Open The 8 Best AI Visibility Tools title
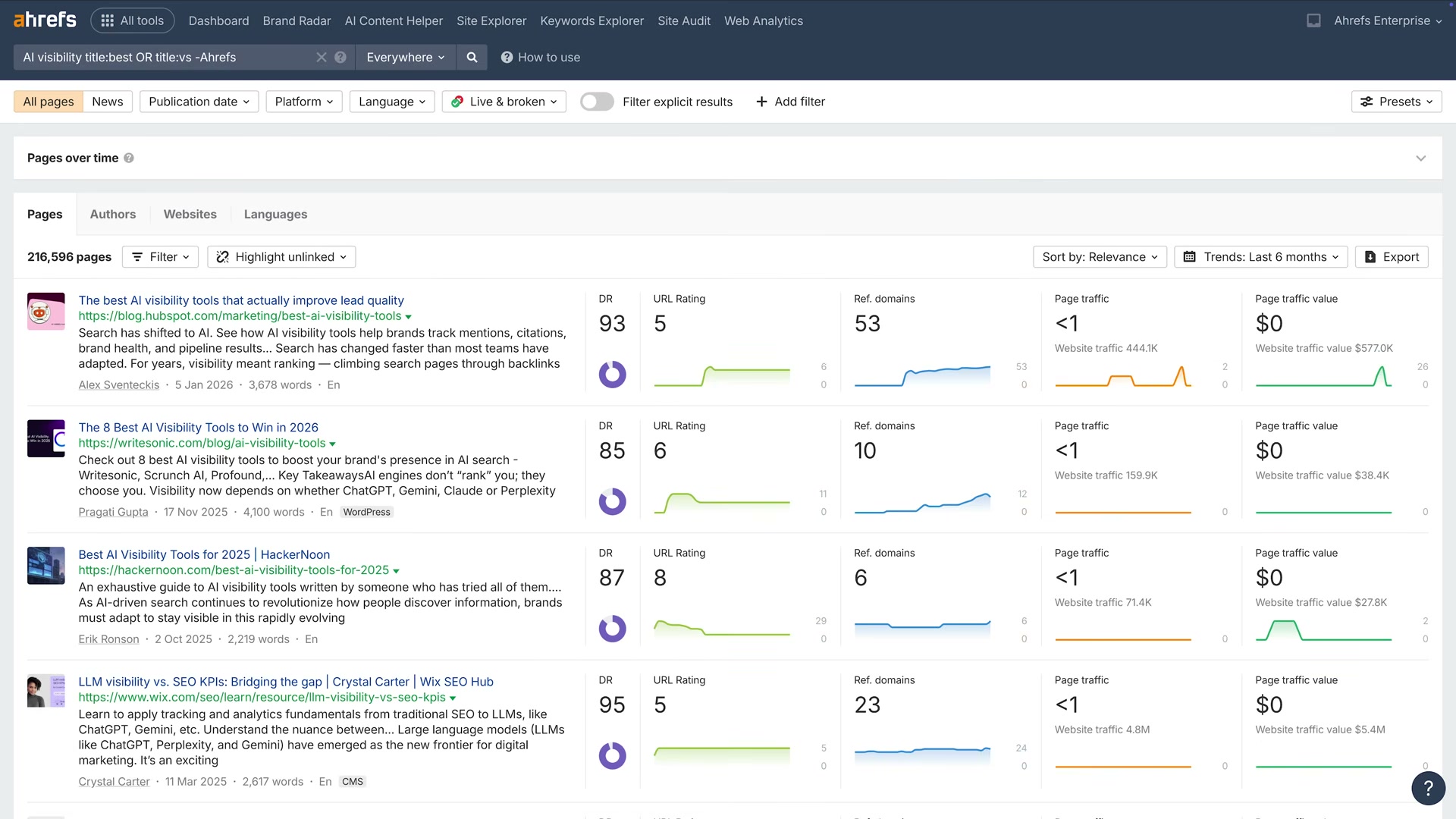This screenshot has width=1456, height=819. pyautogui.click(x=199, y=428)
